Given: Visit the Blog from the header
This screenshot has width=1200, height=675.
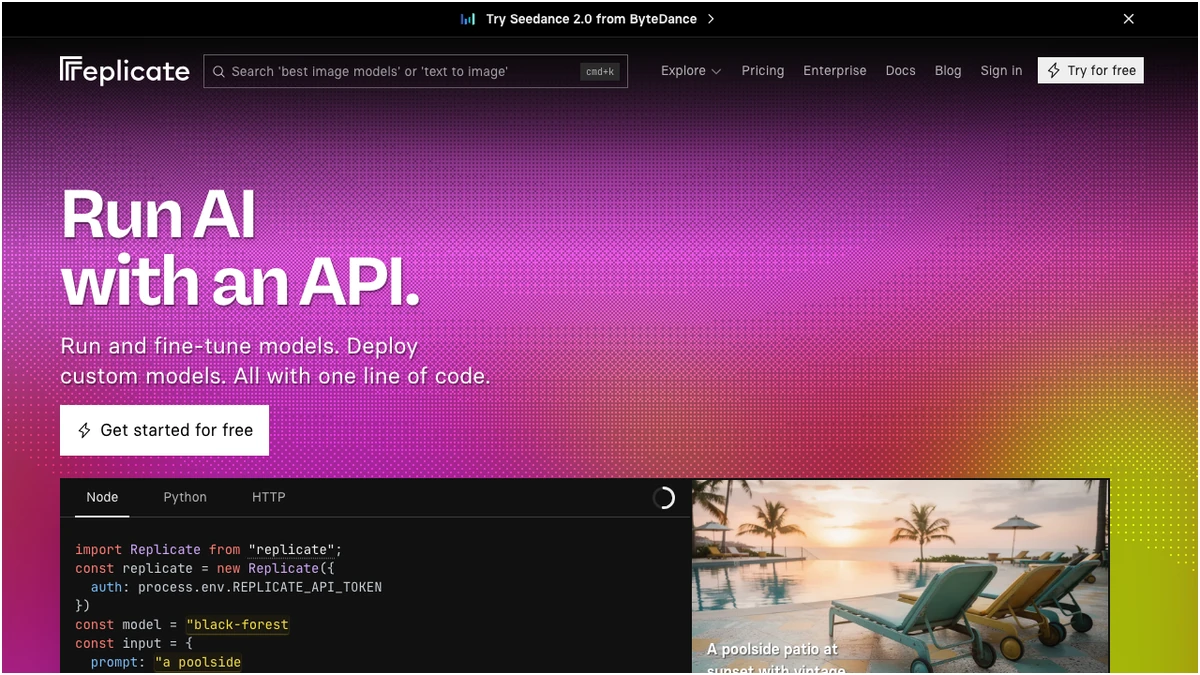Looking at the screenshot, I should [947, 71].
